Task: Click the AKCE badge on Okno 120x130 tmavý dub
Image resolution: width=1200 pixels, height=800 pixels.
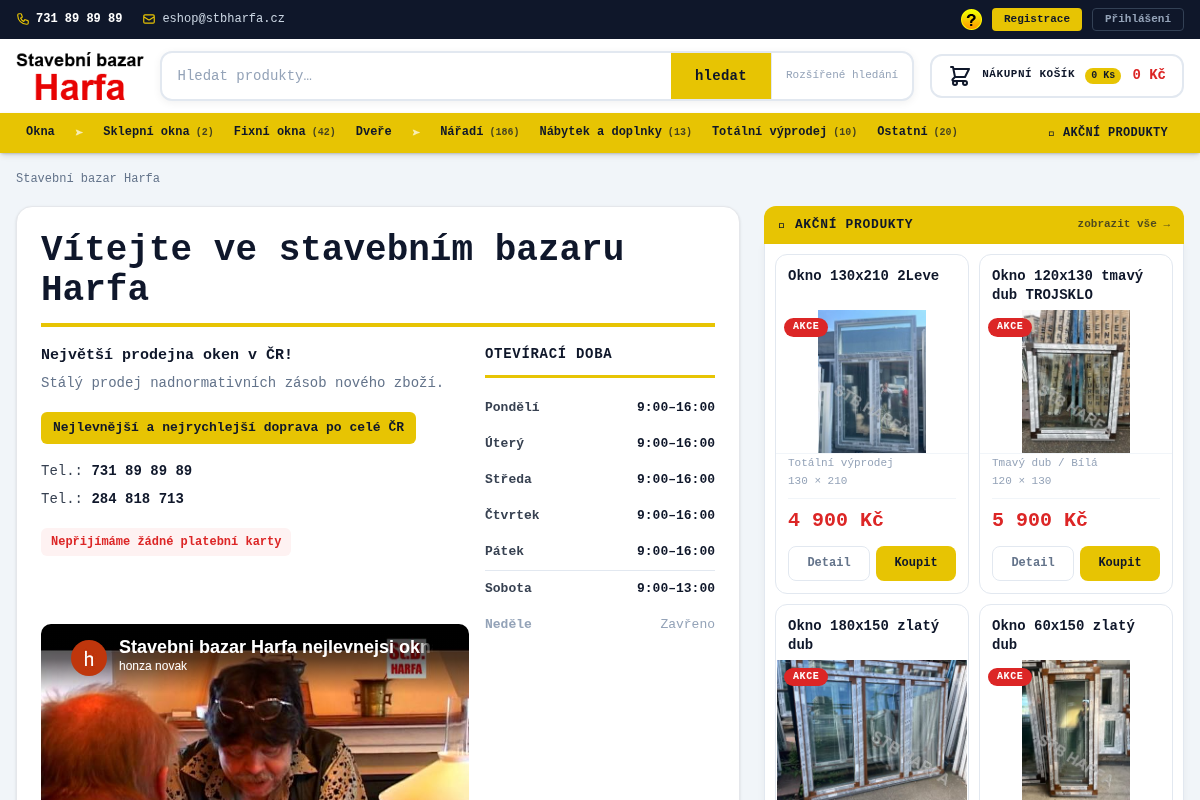Action: point(1010,327)
